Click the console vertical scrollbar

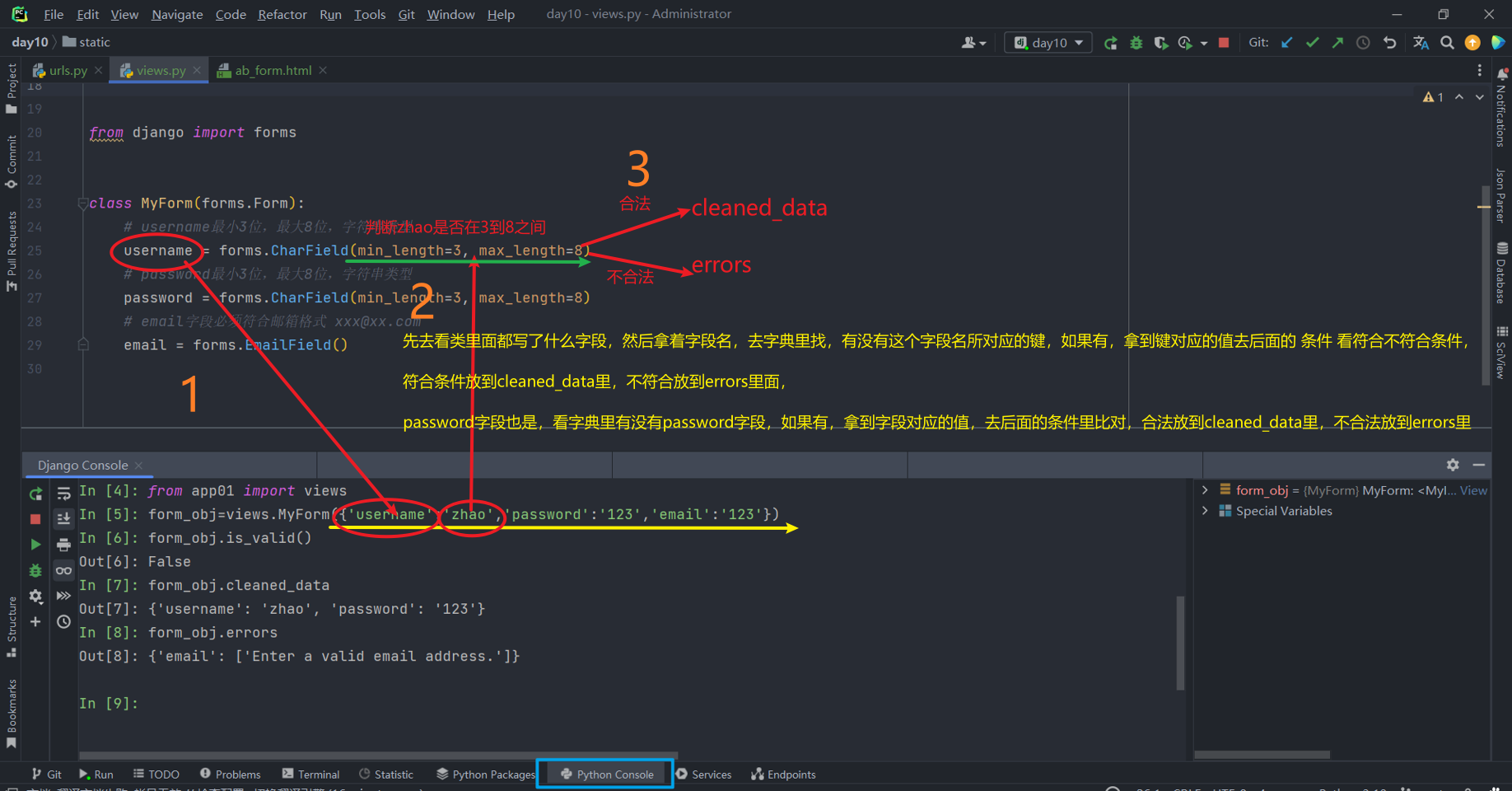(1180, 643)
